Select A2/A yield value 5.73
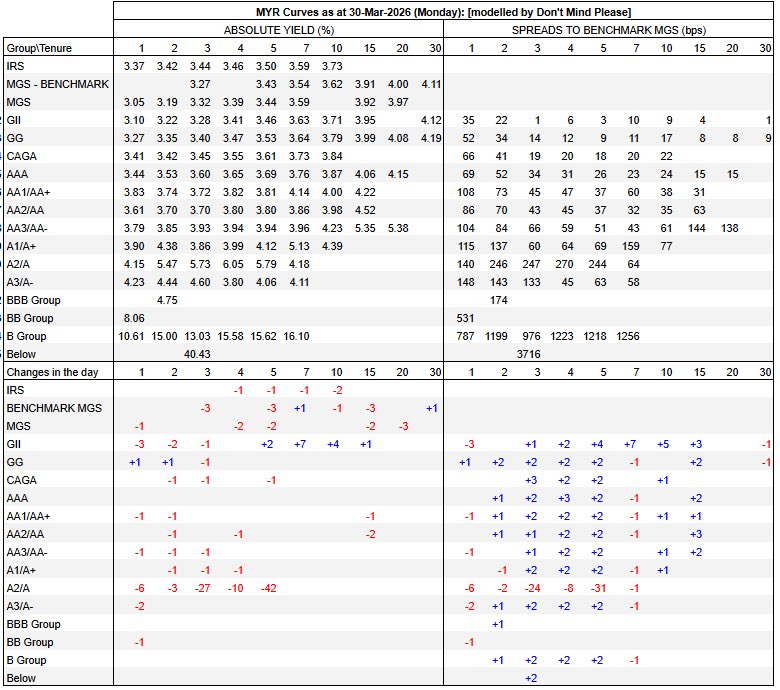 point(200,264)
